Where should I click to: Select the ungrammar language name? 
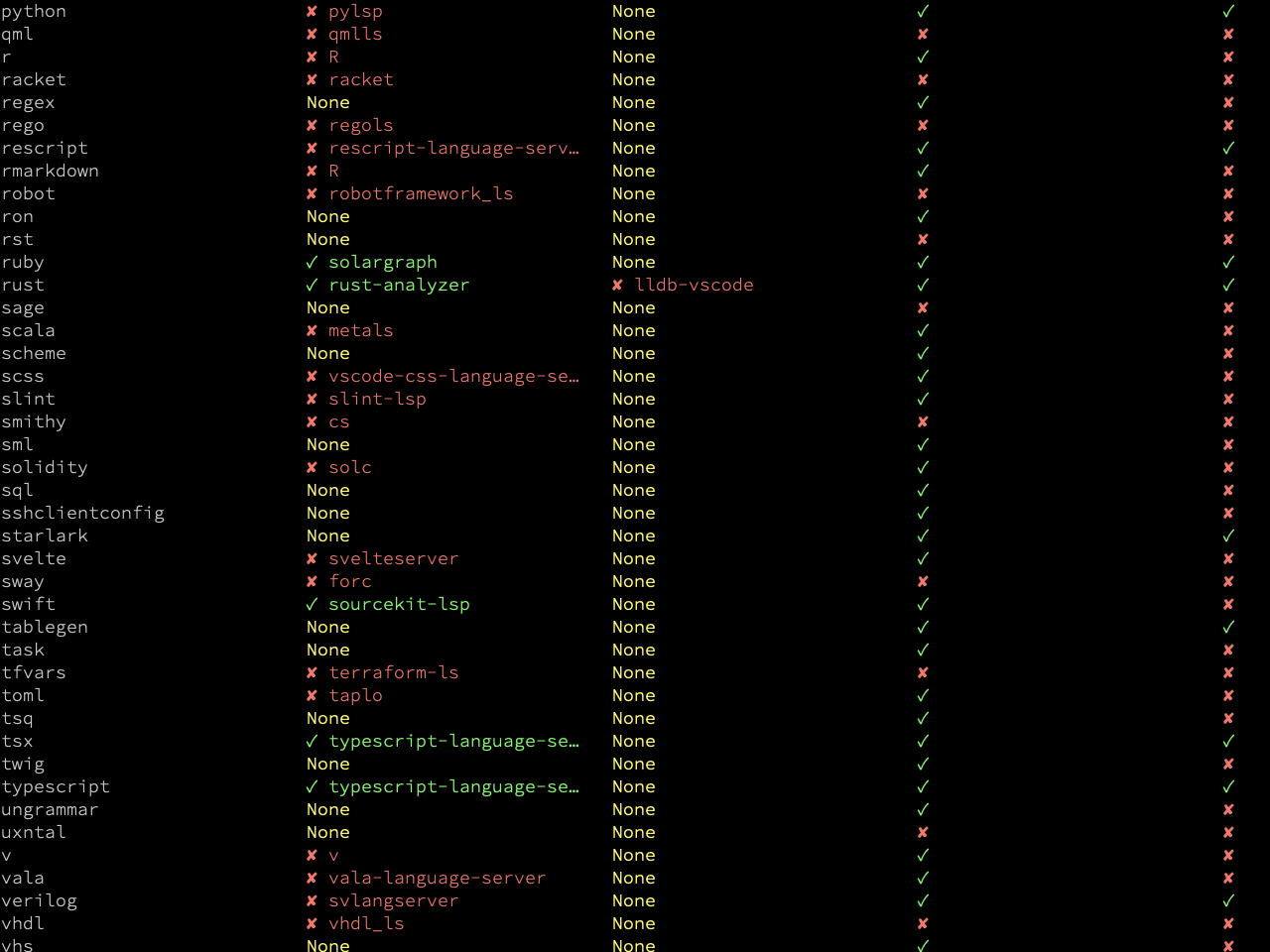[50, 809]
